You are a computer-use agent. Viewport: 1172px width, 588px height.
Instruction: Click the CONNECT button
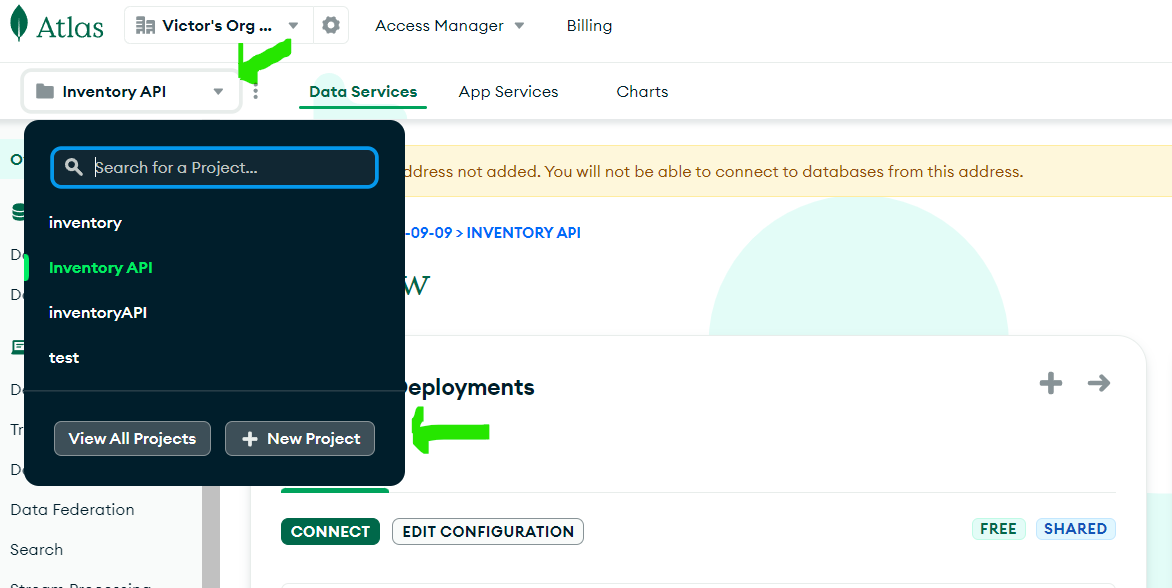coord(330,531)
